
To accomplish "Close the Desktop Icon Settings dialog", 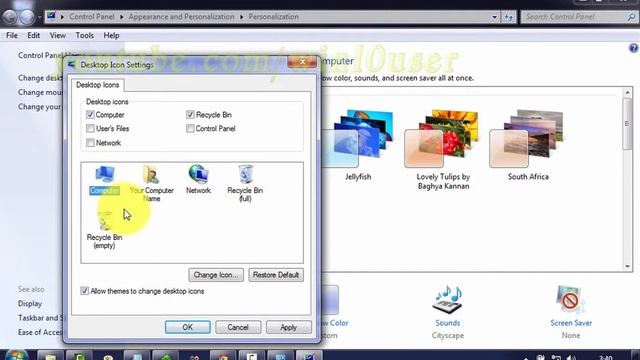I will coord(302,62).
